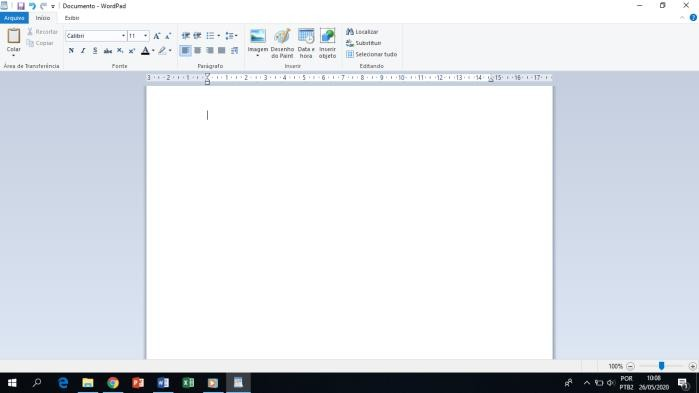Image resolution: width=699 pixels, height=393 pixels.
Task: Insert an image with Imagem icon
Action: [258, 37]
